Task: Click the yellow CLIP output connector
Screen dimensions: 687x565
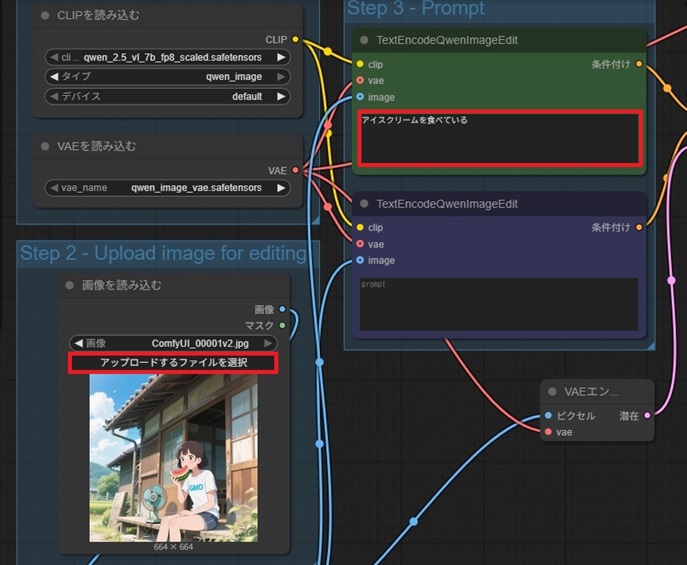Action: coord(295,40)
